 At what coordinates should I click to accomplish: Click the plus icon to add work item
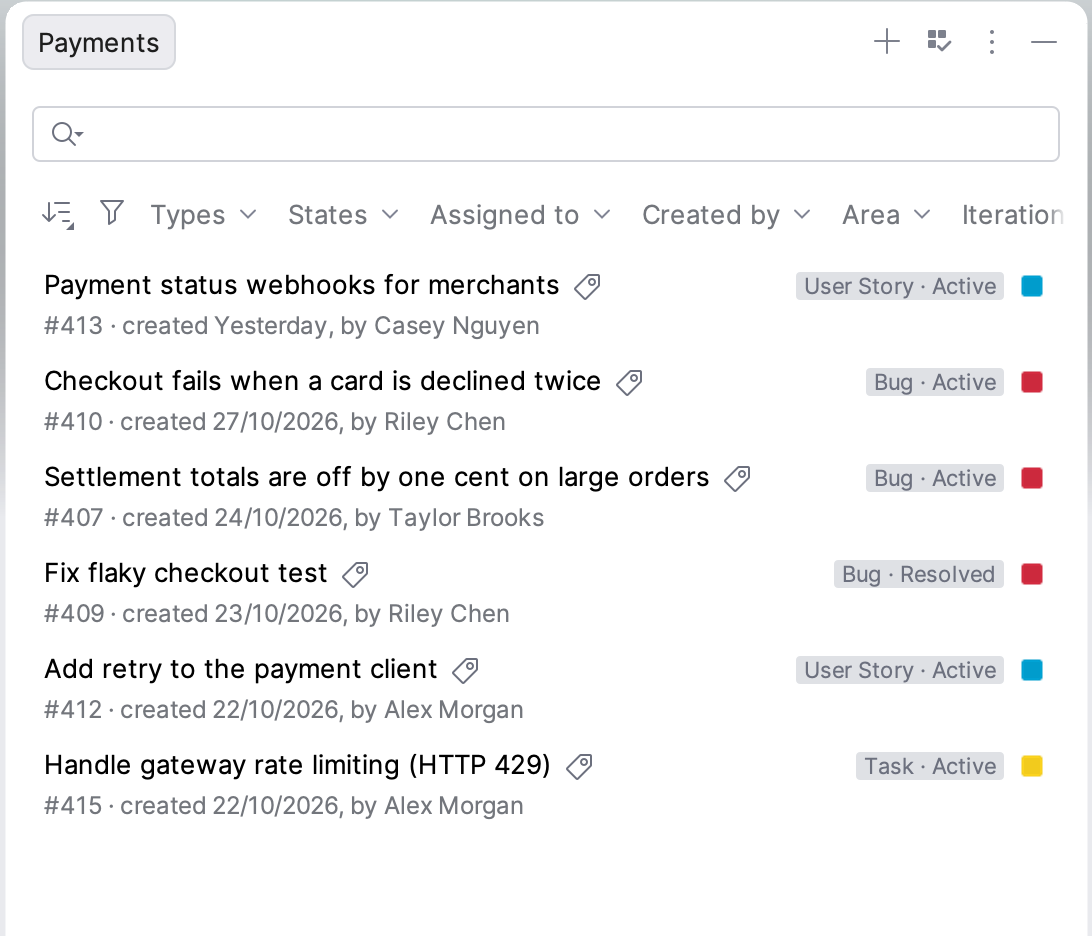coord(887,42)
